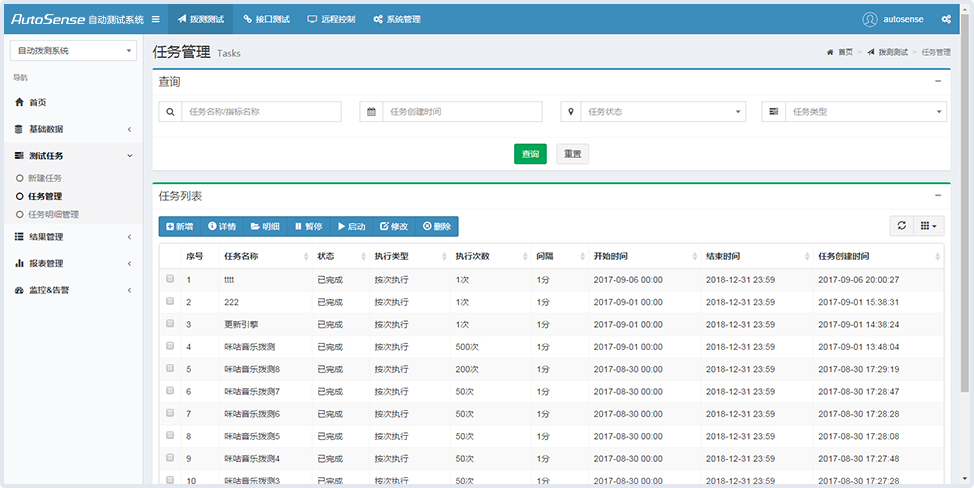Image resolution: width=974 pixels, height=488 pixels.
Task: Check the checkbox for row 咪咕音乐拨测4
Action: point(170,458)
